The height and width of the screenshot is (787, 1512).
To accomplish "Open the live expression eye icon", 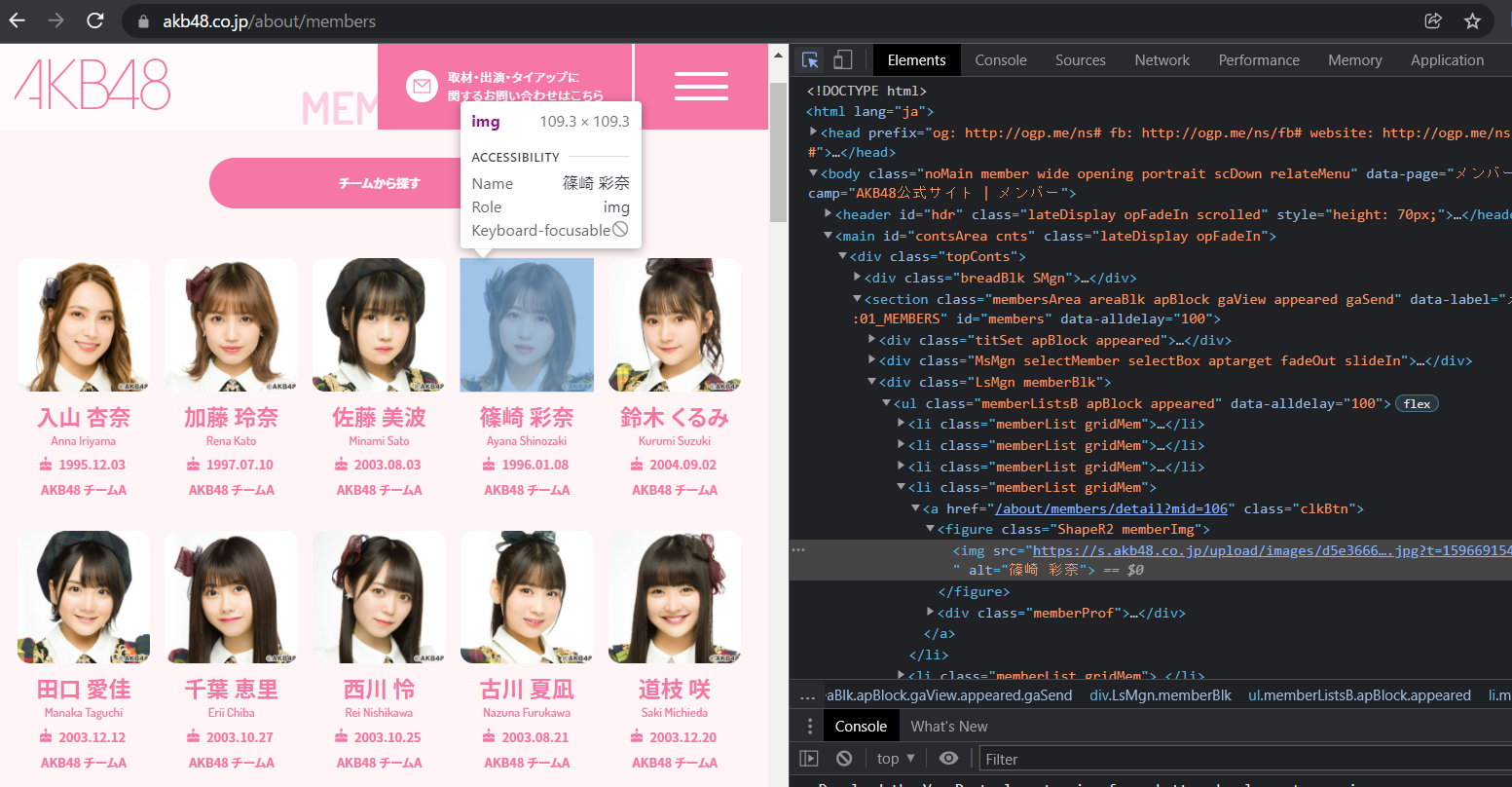I will point(948,759).
